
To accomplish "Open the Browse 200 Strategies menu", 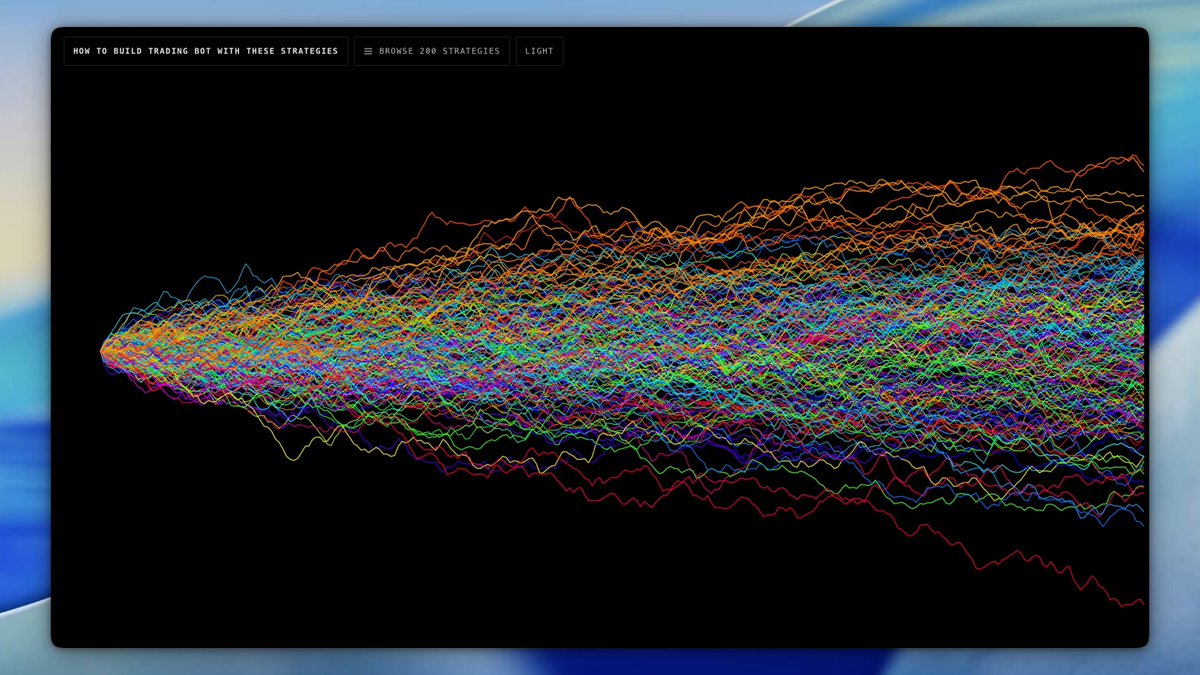I will [432, 51].
